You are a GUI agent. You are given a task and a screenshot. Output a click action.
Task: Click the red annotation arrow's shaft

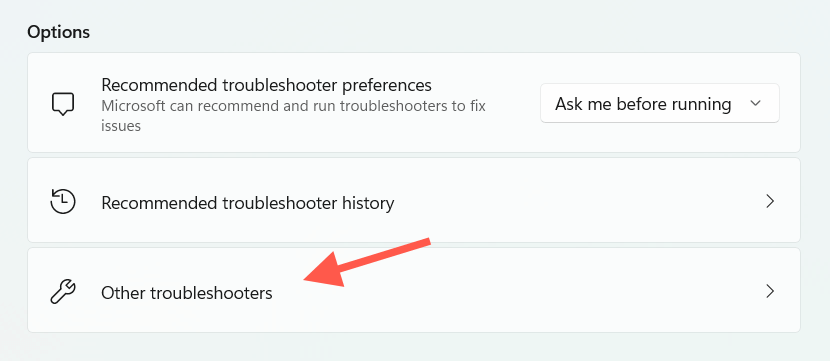pyautogui.click(x=386, y=256)
